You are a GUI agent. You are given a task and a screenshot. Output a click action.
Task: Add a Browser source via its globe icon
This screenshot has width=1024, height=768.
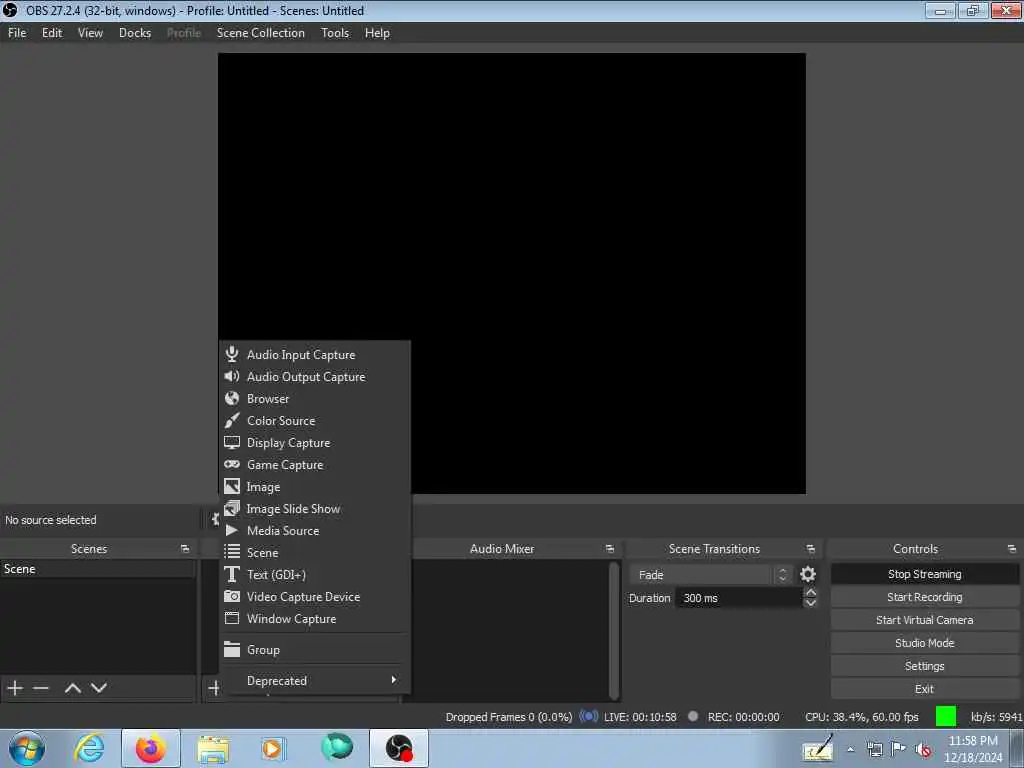(232, 398)
